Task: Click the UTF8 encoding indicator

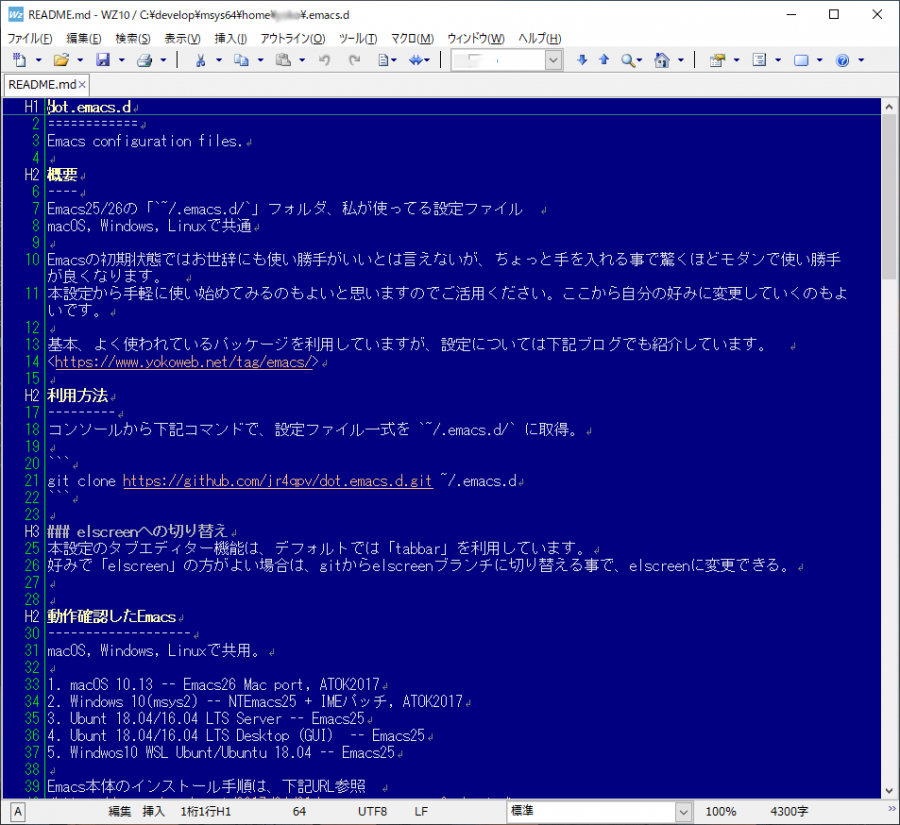Action: [x=373, y=811]
